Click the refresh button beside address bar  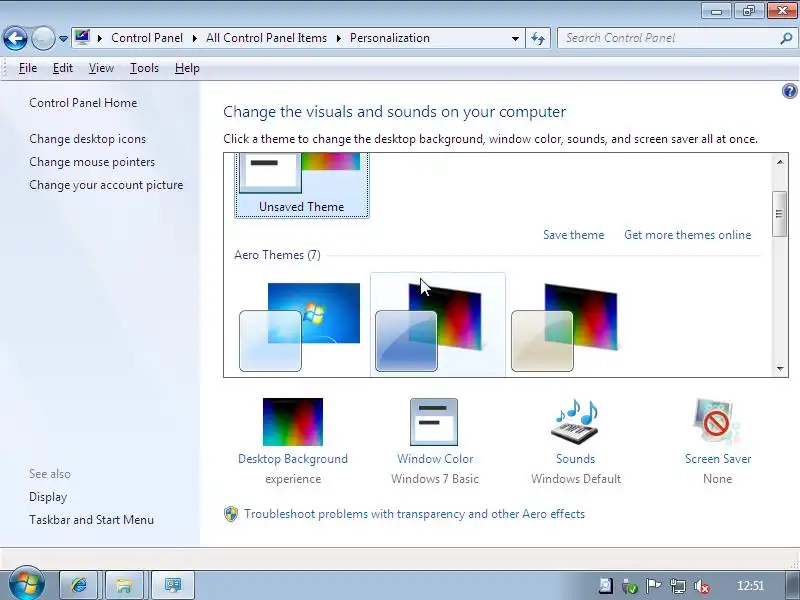tap(538, 38)
